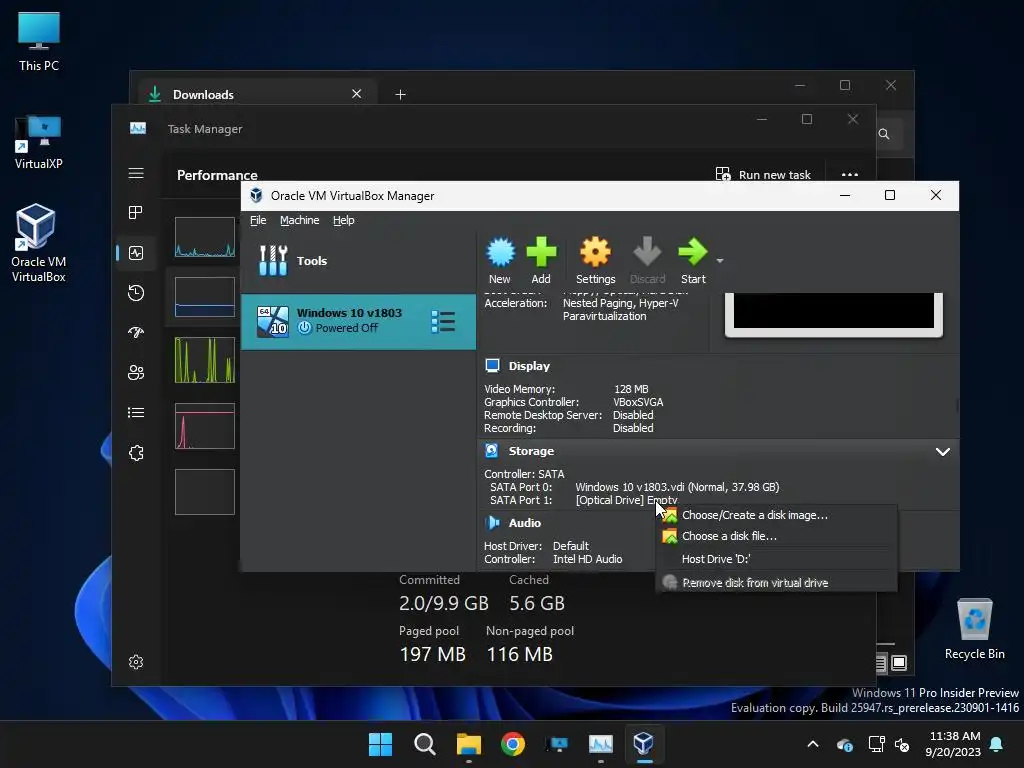
Task: Click the VM preview thumbnail
Action: (x=833, y=313)
